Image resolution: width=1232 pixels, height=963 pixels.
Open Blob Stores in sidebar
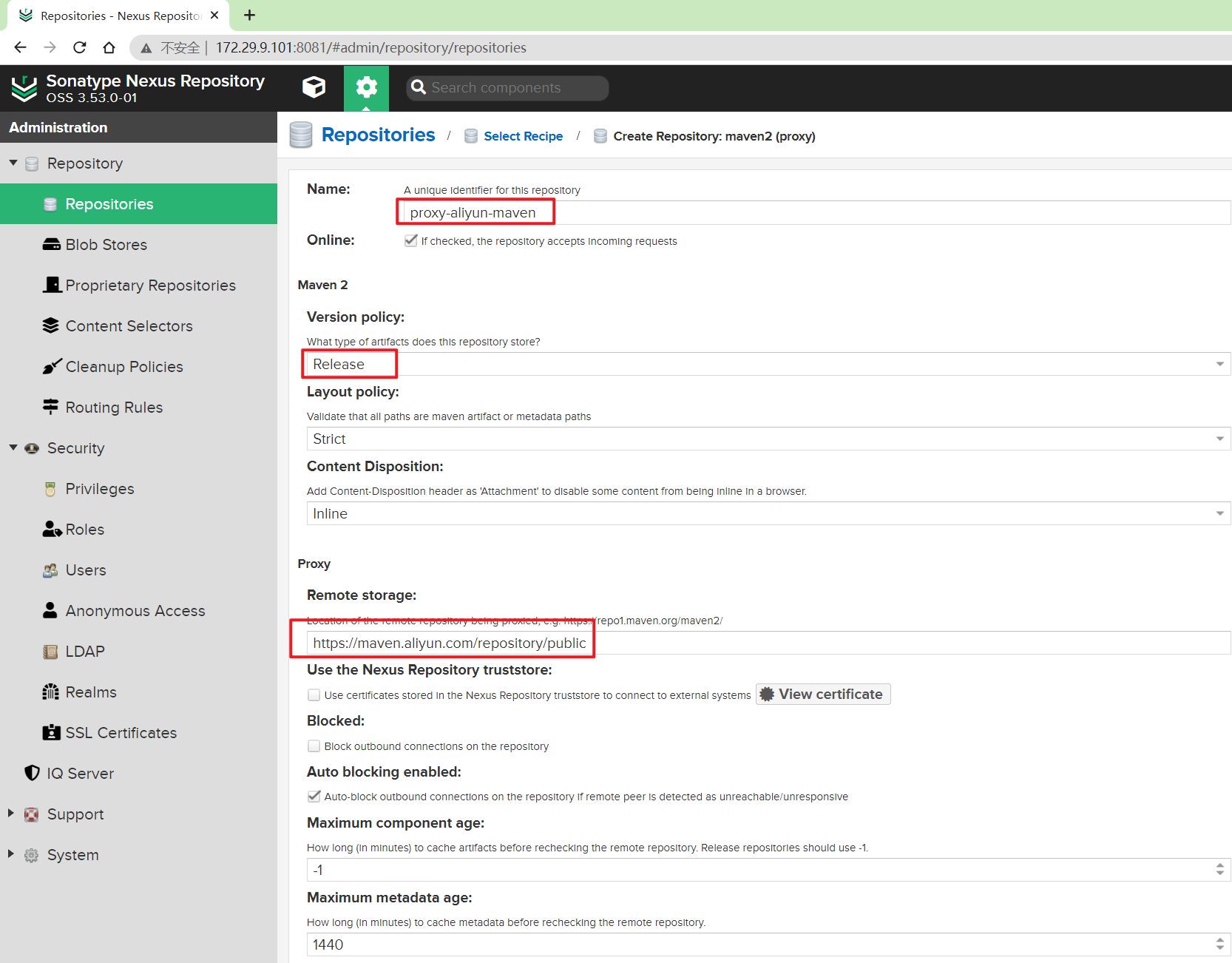pyautogui.click(x=138, y=245)
